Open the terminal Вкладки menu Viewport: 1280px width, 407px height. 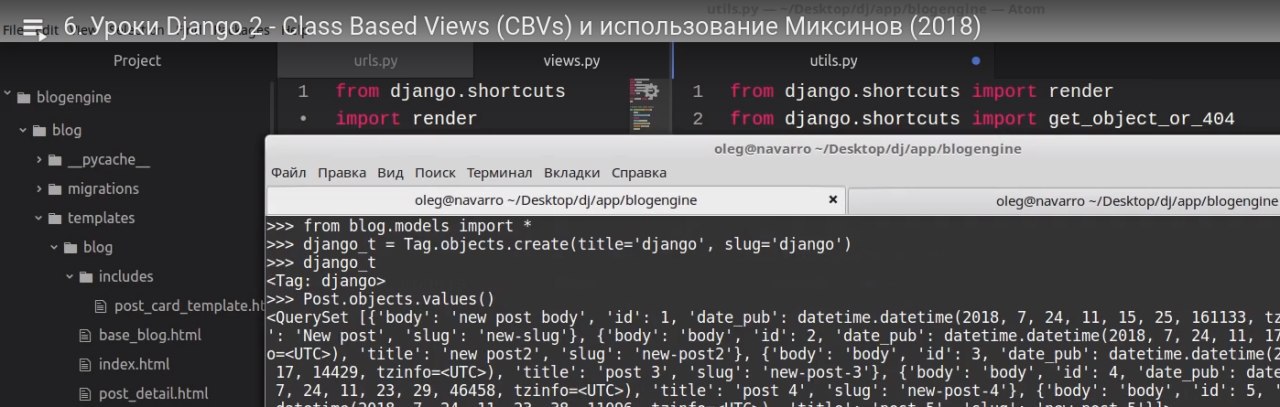(572, 173)
